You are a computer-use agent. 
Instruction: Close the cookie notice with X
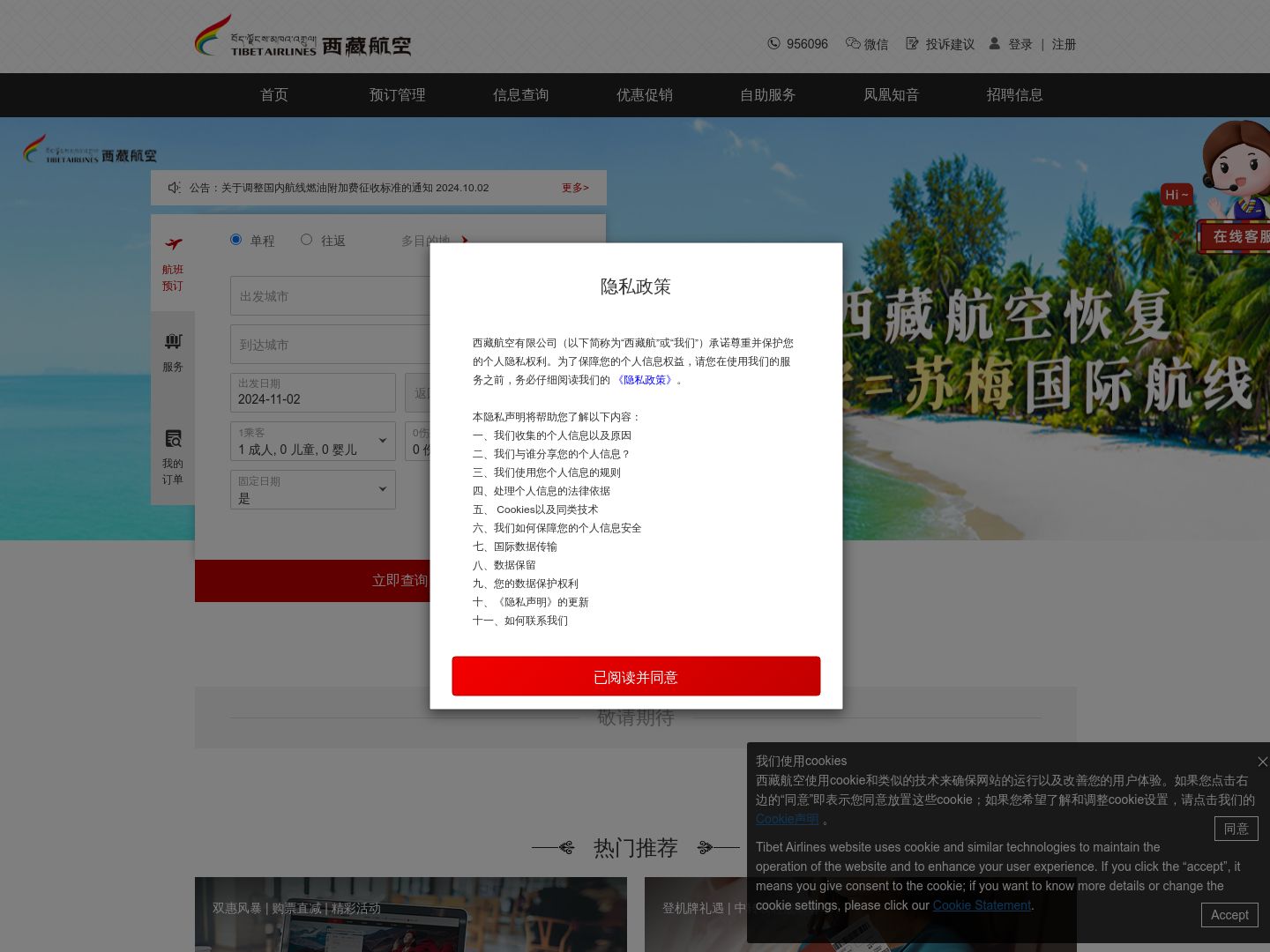pyautogui.click(x=1262, y=762)
